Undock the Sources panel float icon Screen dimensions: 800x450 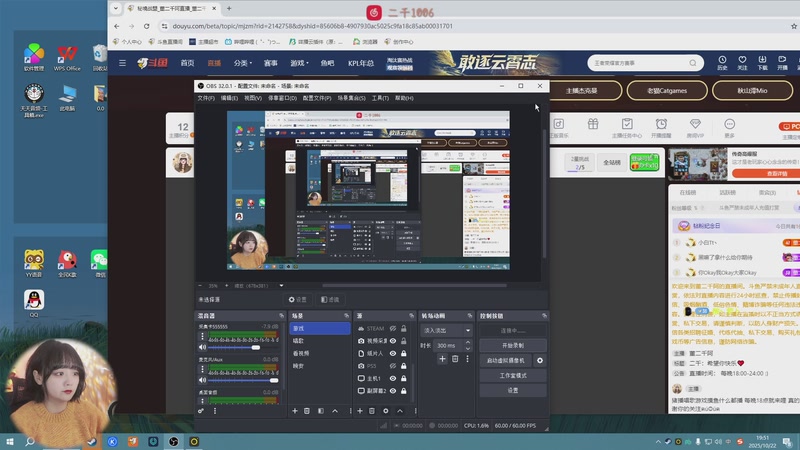click(411, 316)
